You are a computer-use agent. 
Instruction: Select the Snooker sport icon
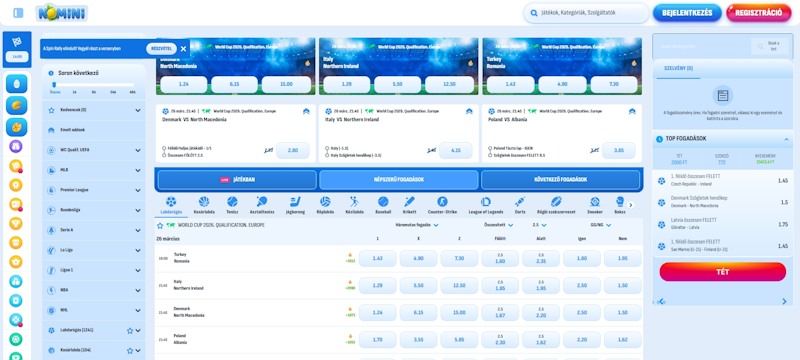tap(595, 202)
